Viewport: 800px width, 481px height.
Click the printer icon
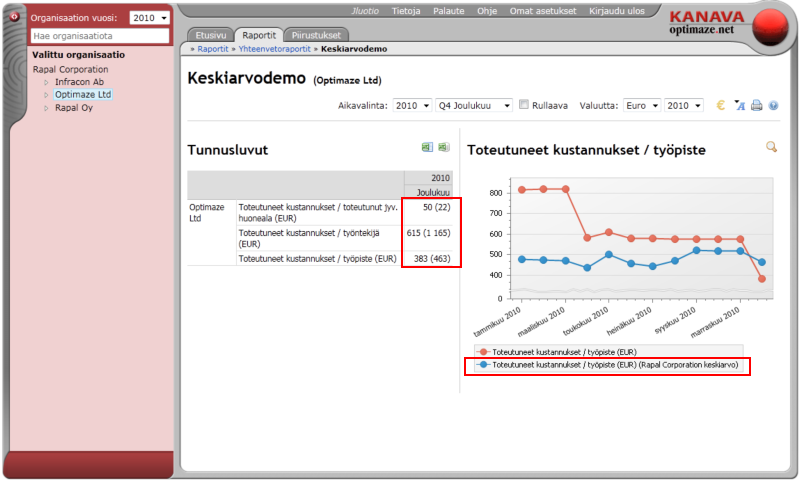pos(757,105)
